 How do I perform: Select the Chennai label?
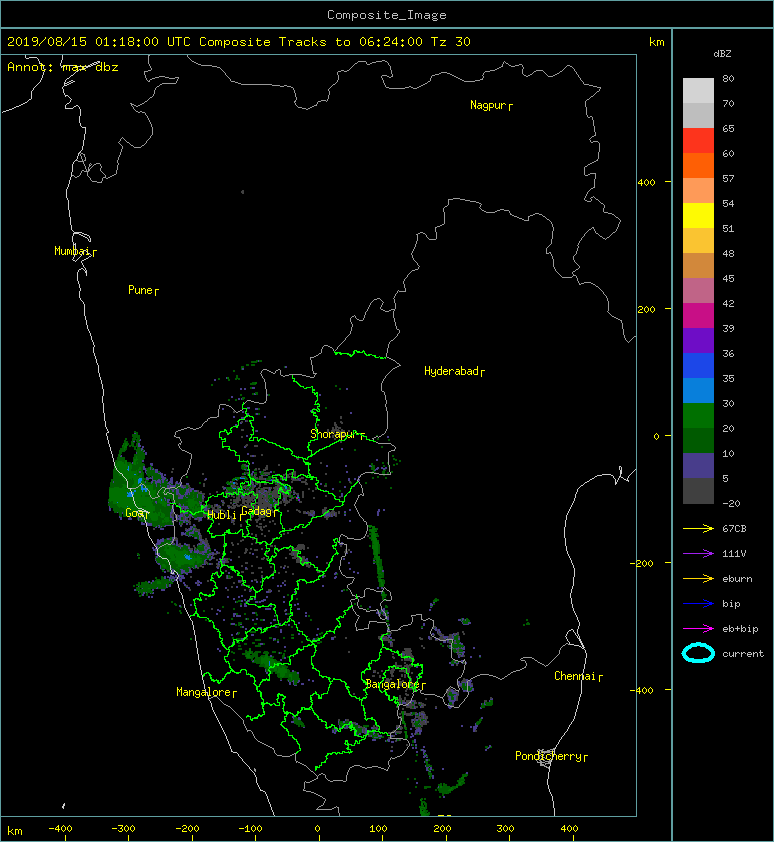pyautogui.click(x=575, y=676)
